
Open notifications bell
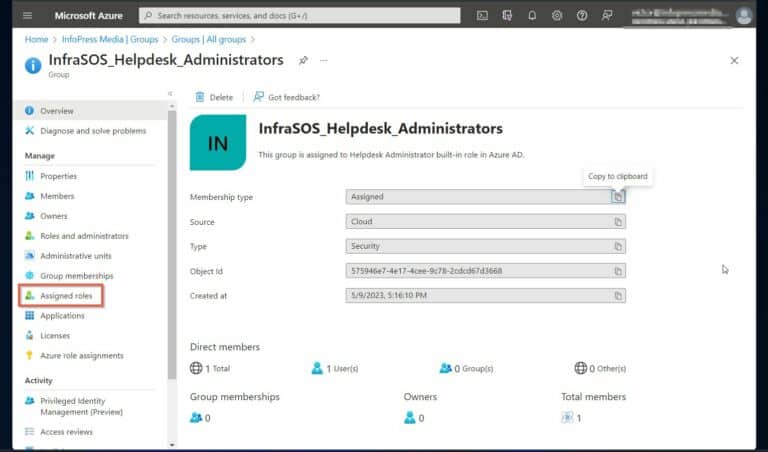[532, 16]
